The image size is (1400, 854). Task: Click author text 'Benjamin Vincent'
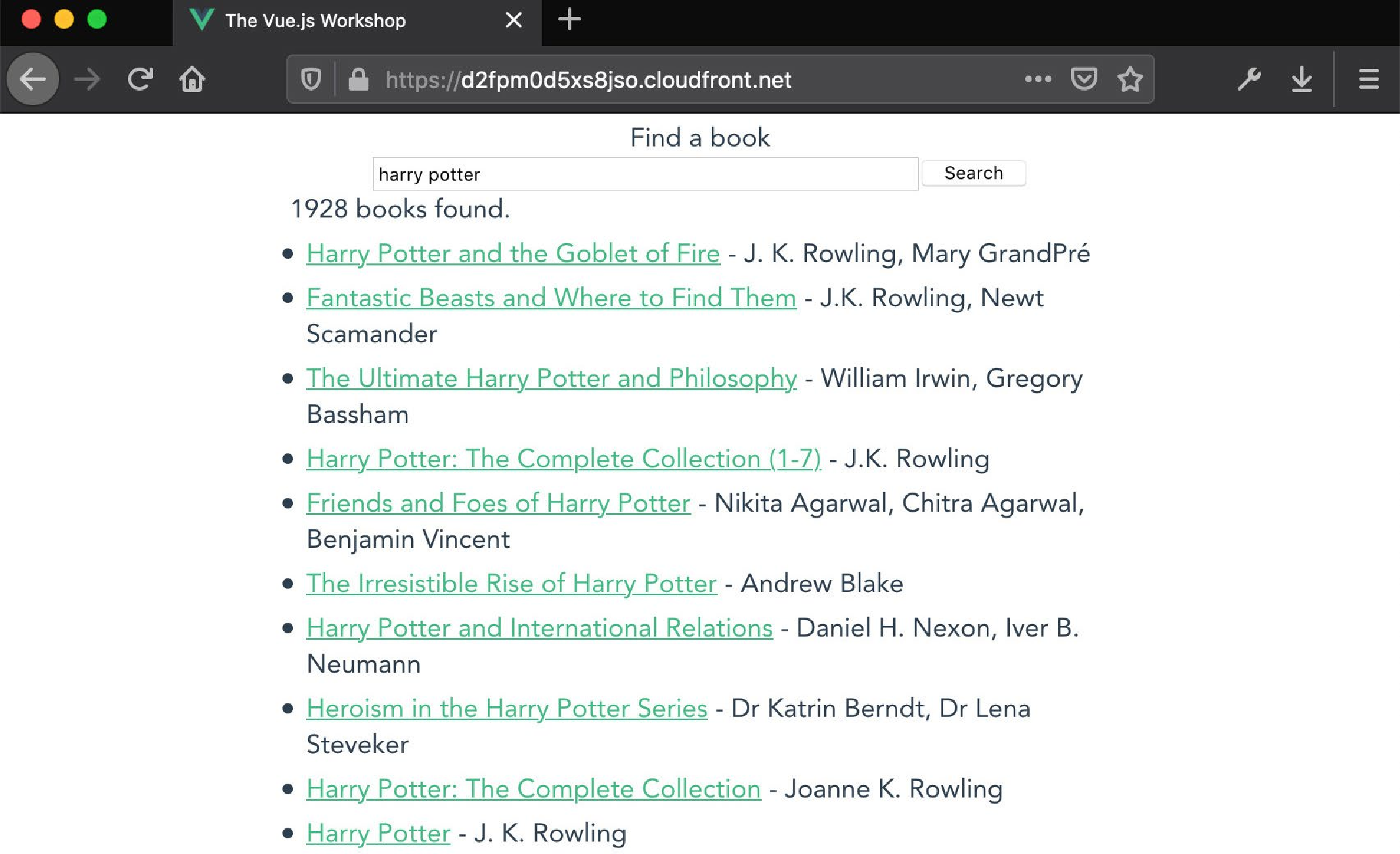408,539
